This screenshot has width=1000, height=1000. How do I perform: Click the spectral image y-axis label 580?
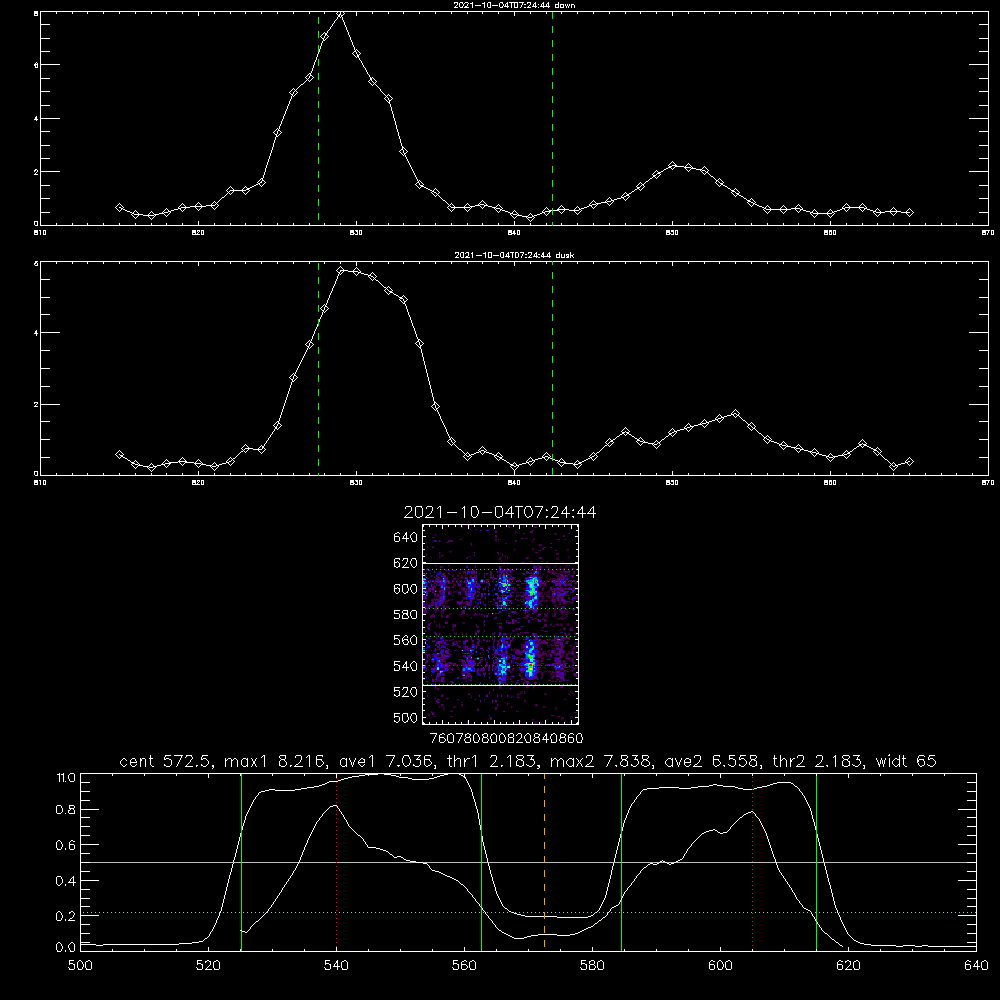(x=406, y=614)
